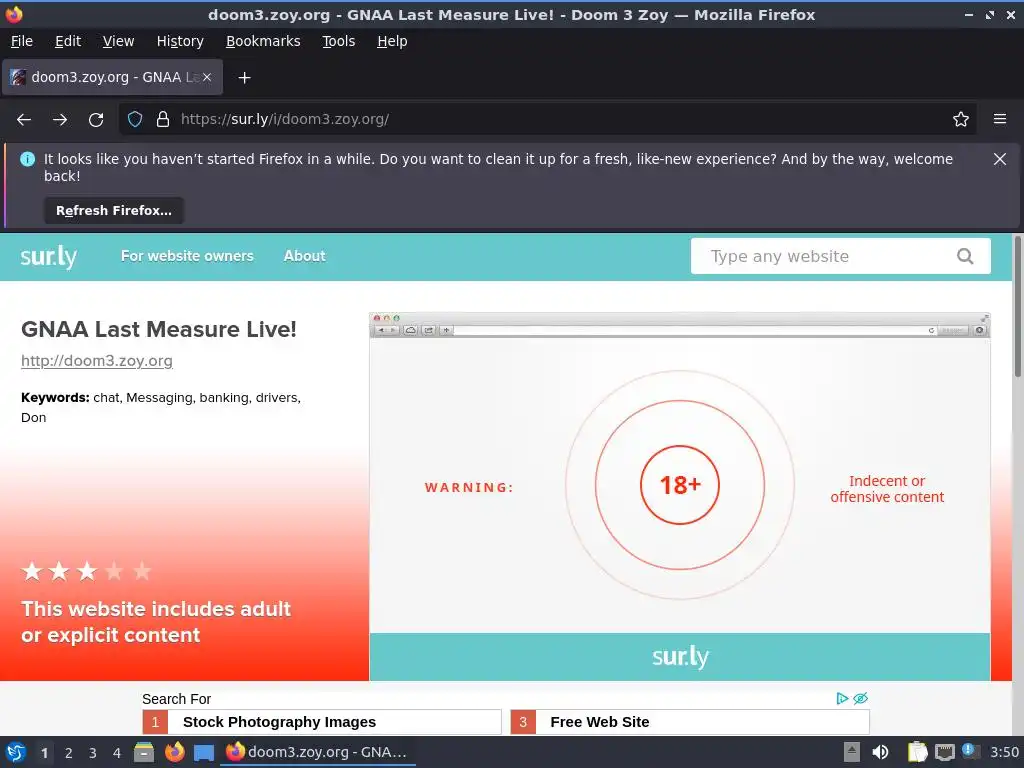
Task: Click the clock showing 3:50
Action: coord(1004,752)
